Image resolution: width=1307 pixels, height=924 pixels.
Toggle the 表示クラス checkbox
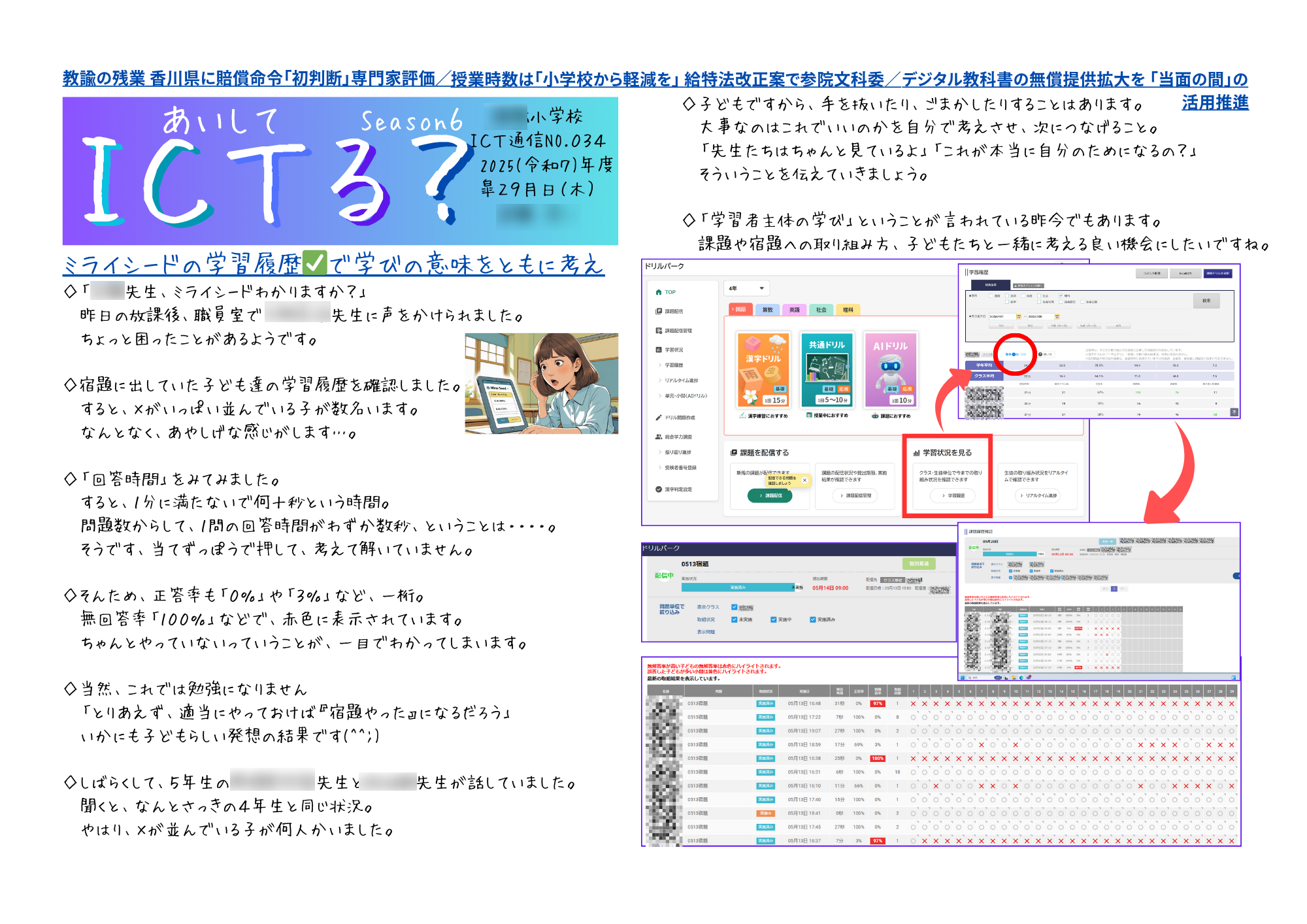(735, 607)
